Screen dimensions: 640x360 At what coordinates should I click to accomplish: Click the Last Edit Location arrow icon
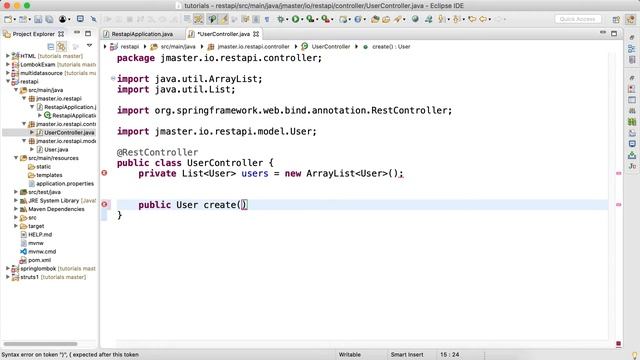click(x=472, y=19)
